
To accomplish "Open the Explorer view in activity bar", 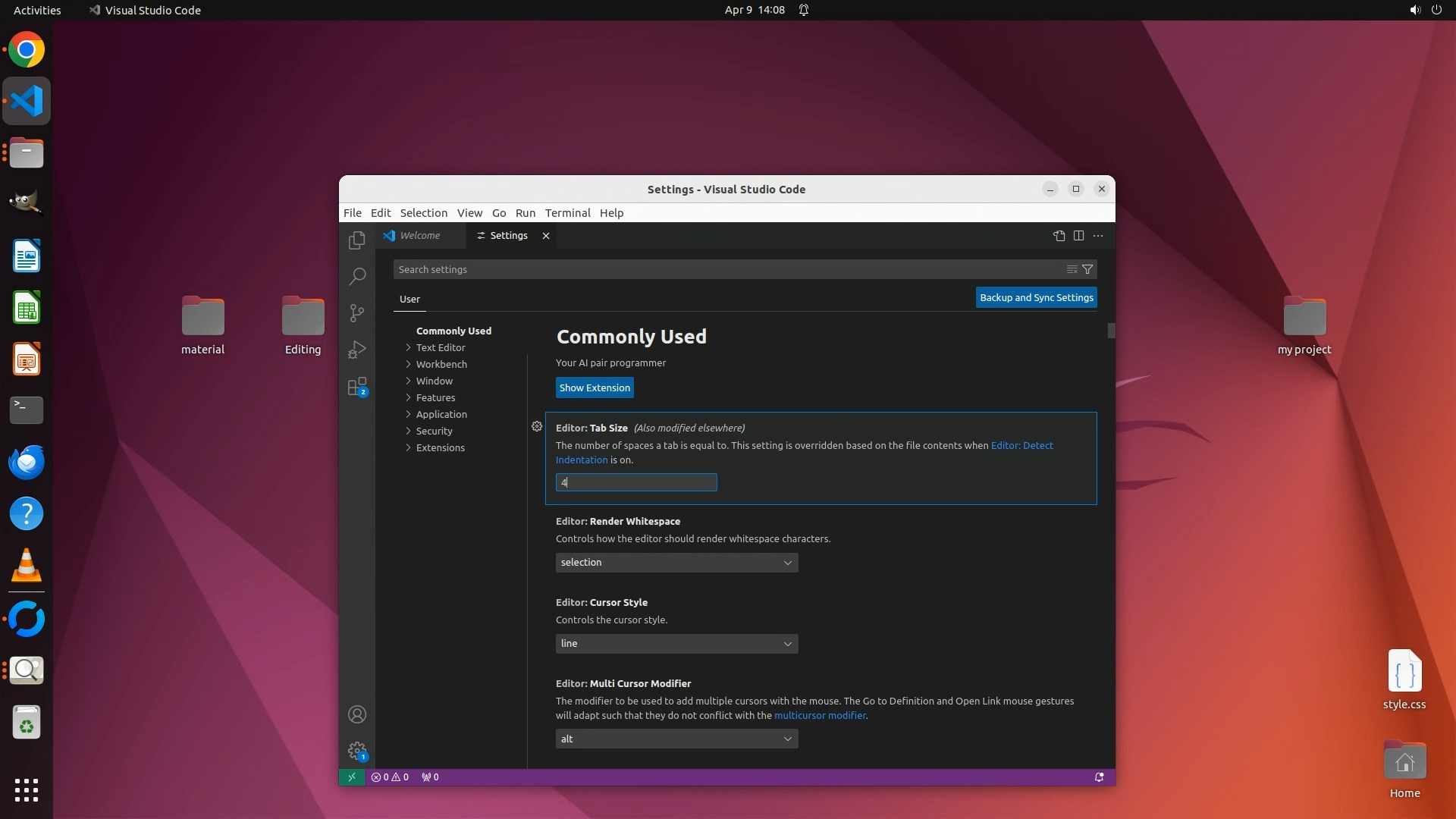I will (x=357, y=240).
